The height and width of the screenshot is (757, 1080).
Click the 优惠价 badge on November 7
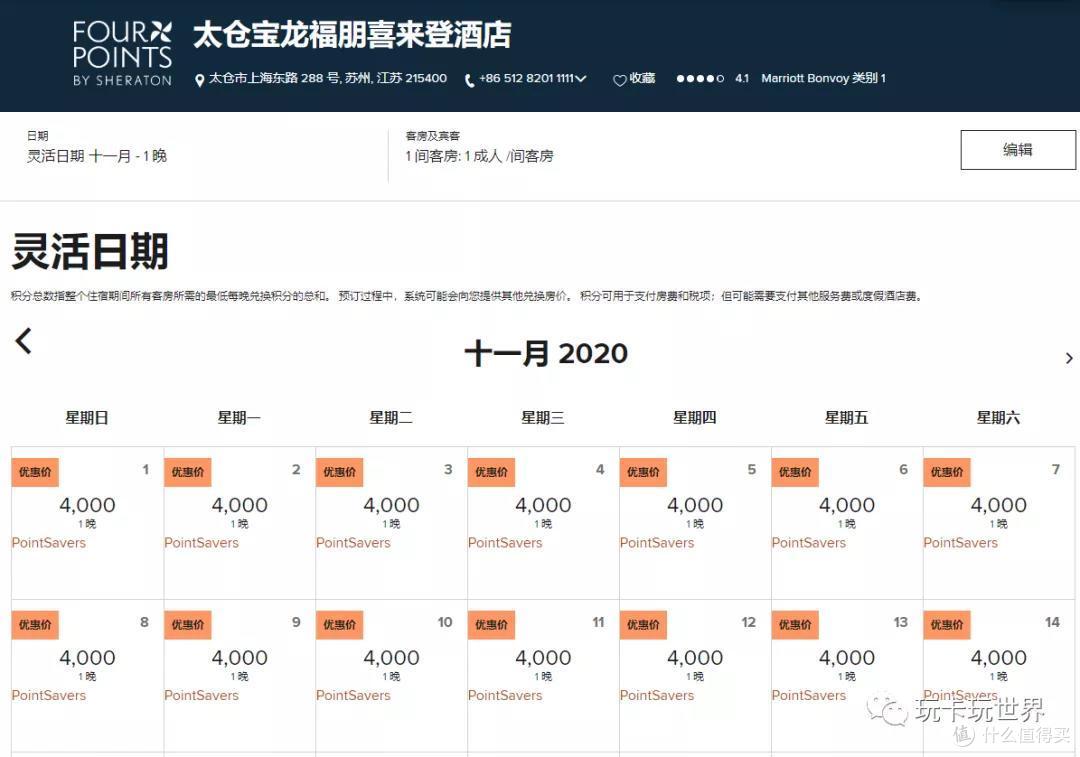tap(947, 473)
